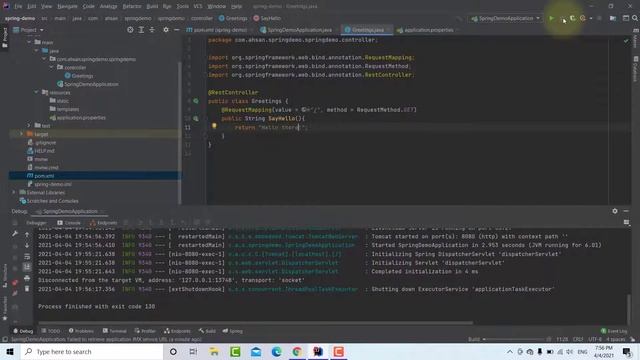Open Search Everywhere with the magnifier icon

click(635, 18)
